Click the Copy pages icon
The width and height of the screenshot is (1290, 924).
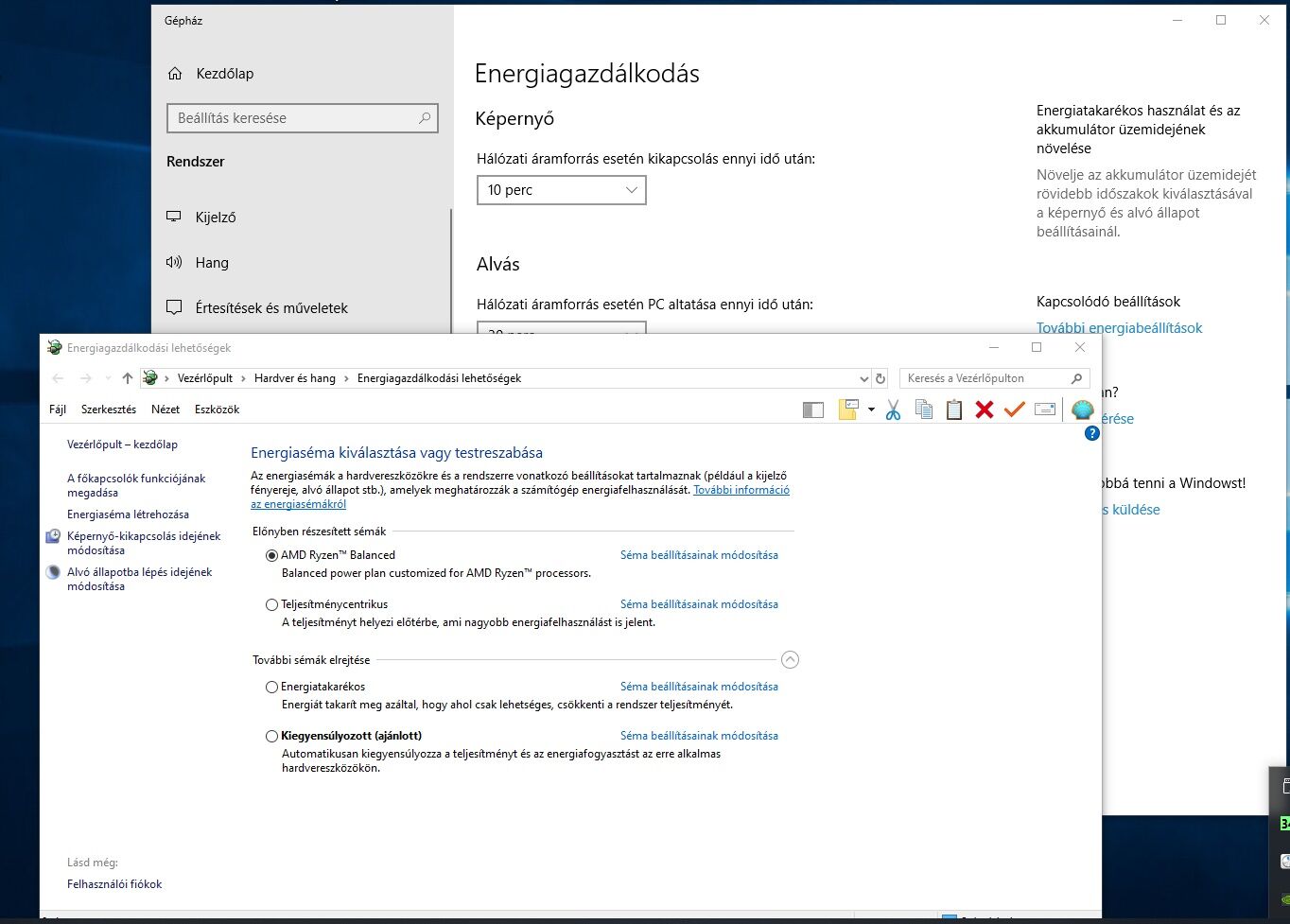(x=924, y=410)
